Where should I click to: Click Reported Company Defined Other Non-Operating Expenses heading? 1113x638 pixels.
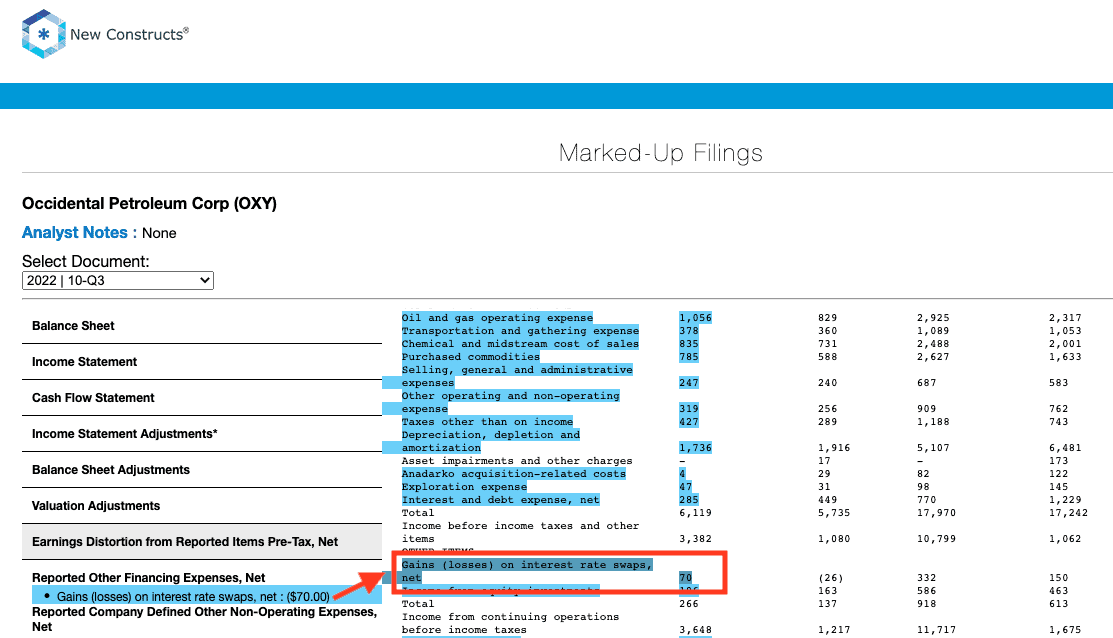[x=204, y=620]
